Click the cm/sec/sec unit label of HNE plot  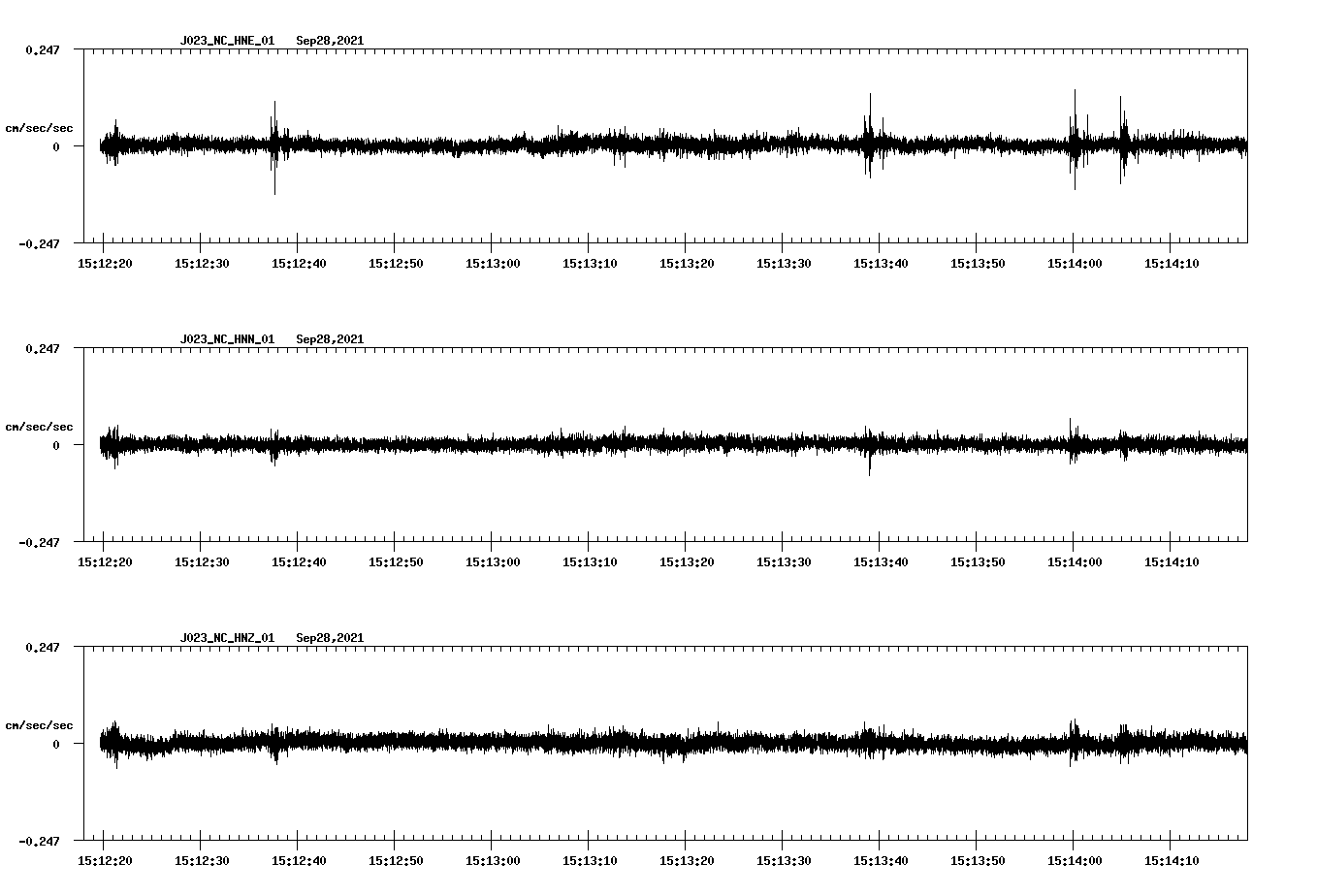pos(39,128)
